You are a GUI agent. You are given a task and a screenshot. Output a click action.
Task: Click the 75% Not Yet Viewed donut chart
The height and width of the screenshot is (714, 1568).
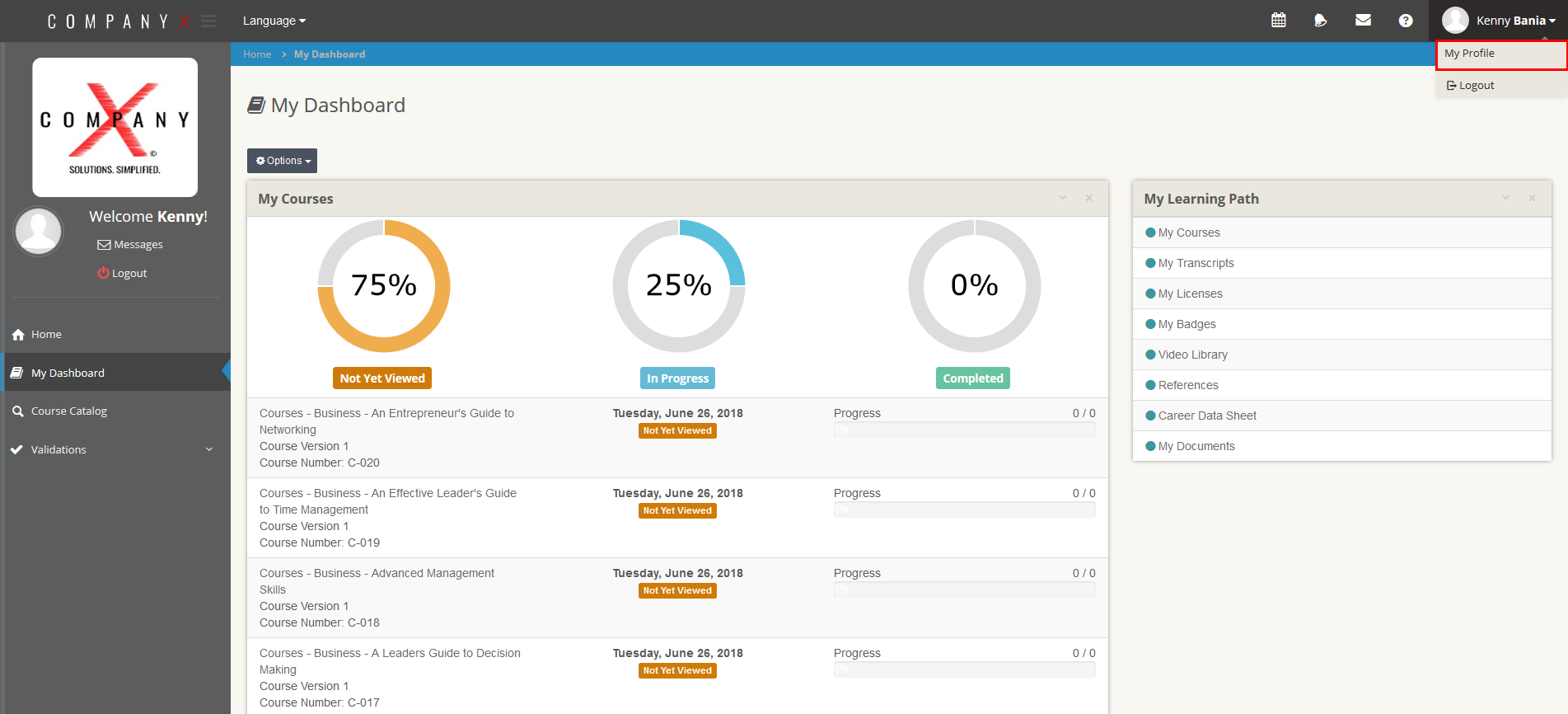[383, 286]
